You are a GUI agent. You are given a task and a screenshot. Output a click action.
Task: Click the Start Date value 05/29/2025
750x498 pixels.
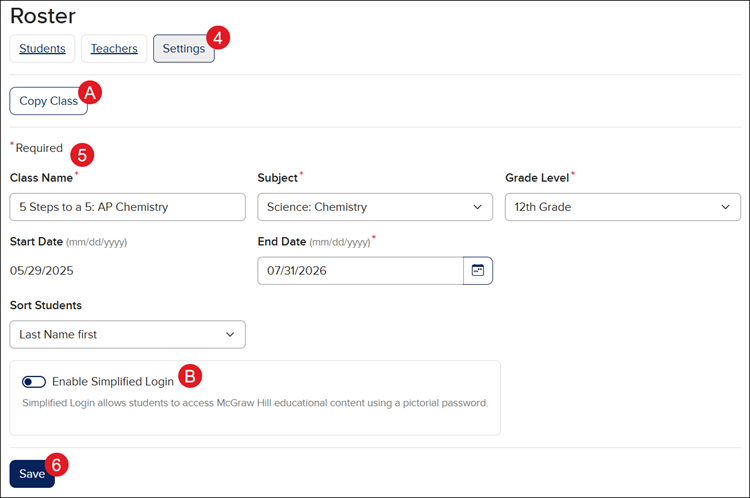pos(41,270)
